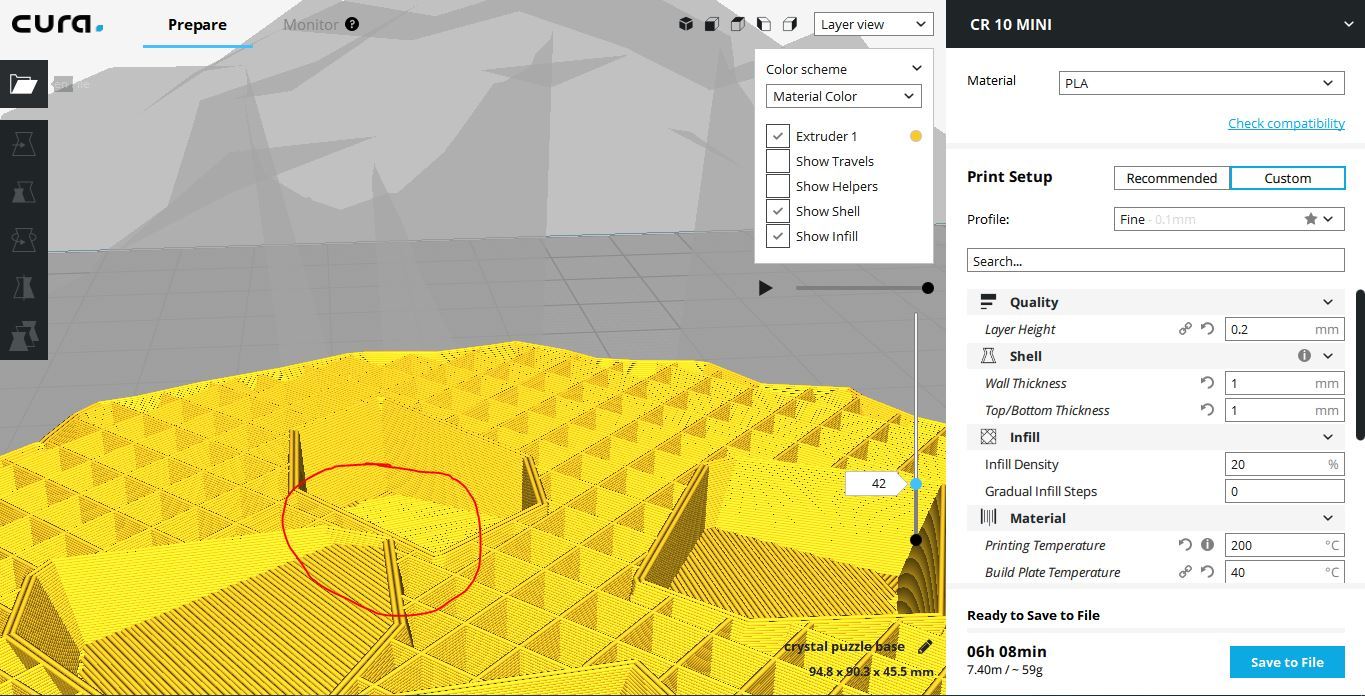This screenshot has height=696, width=1365.
Task: Select the Recommended print setup mode
Action: click(1171, 178)
